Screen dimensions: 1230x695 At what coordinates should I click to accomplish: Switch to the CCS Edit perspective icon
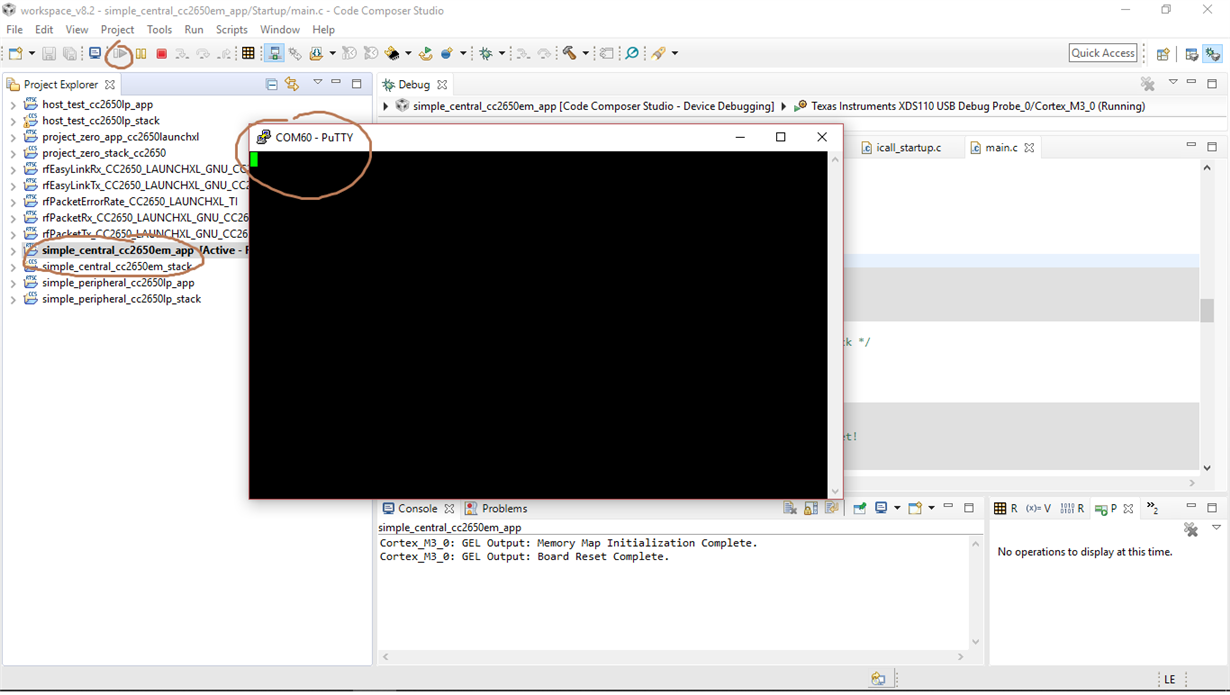tap(1192, 54)
